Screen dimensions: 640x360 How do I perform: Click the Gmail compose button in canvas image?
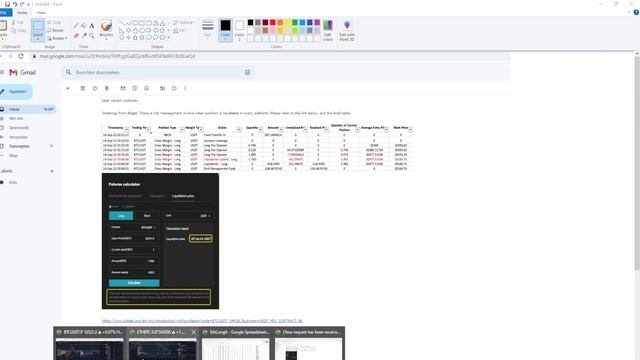click(x=16, y=92)
